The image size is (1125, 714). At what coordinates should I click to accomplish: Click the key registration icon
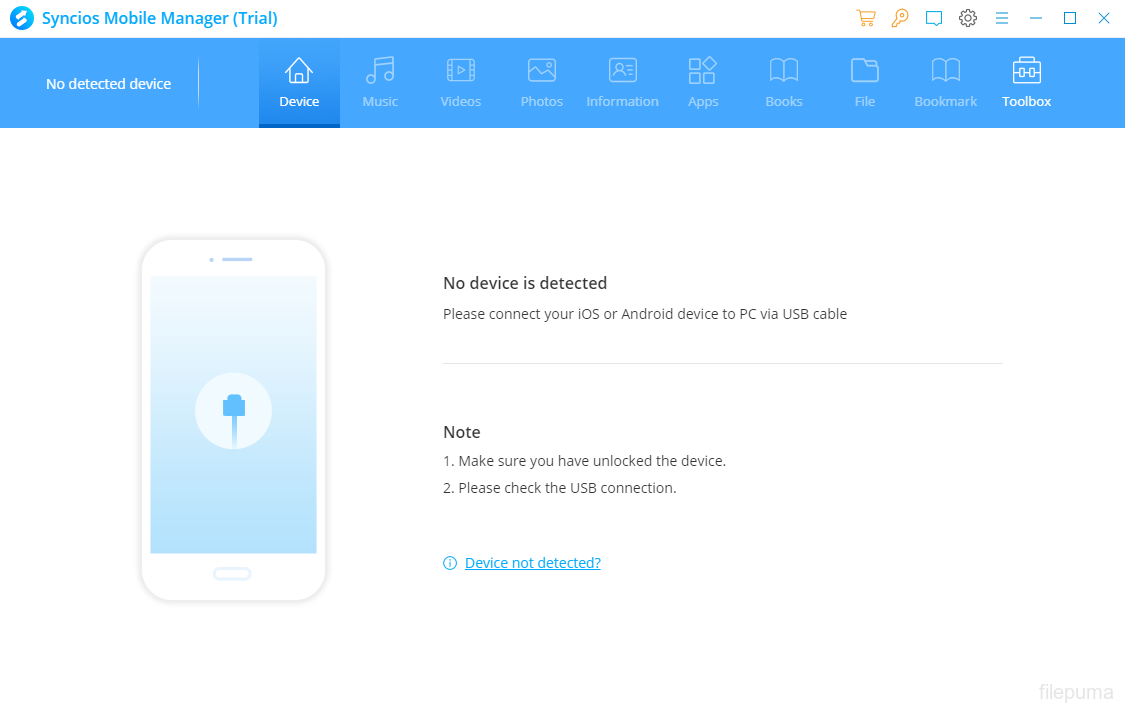[900, 18]
